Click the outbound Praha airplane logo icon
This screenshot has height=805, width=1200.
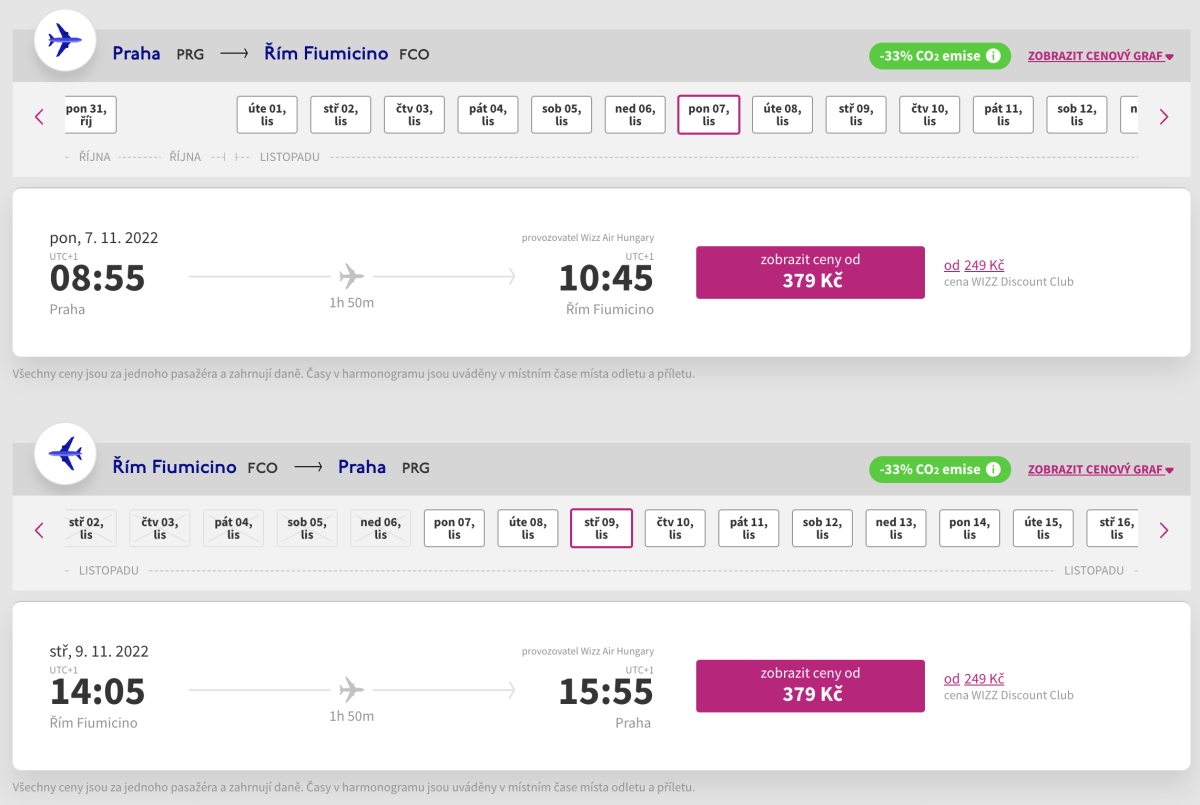(x=65, y=42)
